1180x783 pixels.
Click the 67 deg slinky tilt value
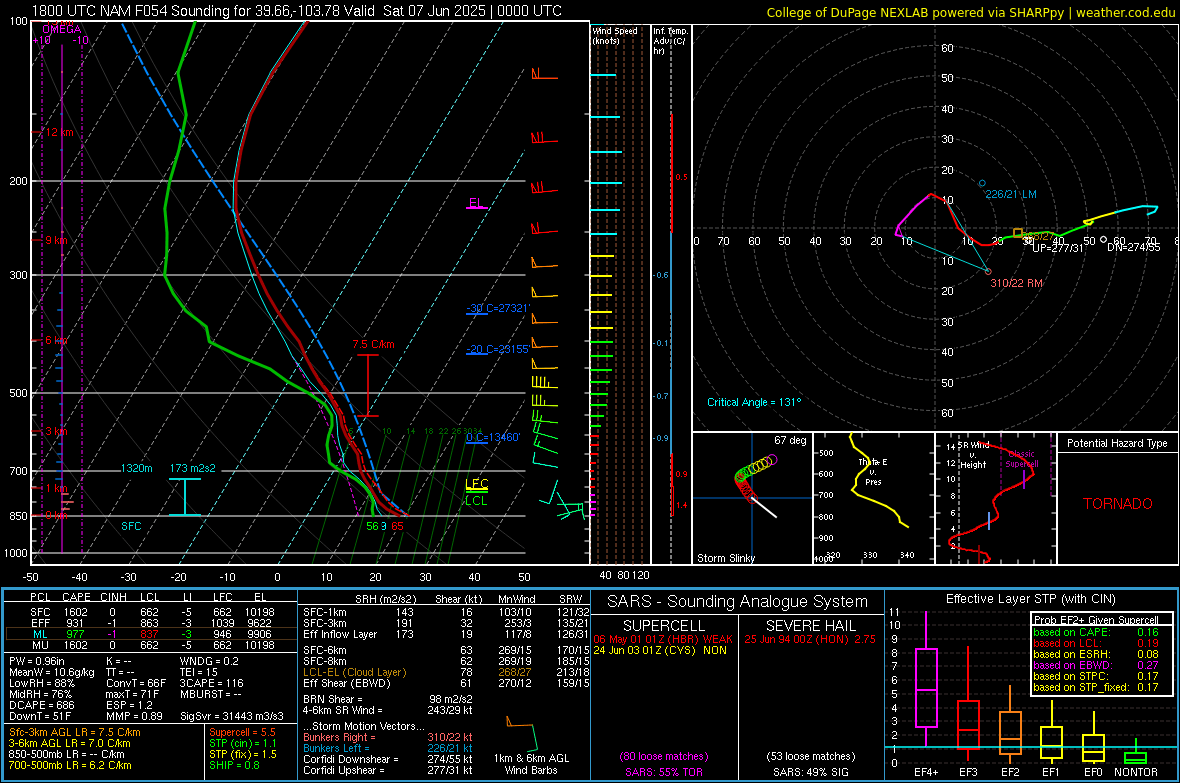click(790, 440)
